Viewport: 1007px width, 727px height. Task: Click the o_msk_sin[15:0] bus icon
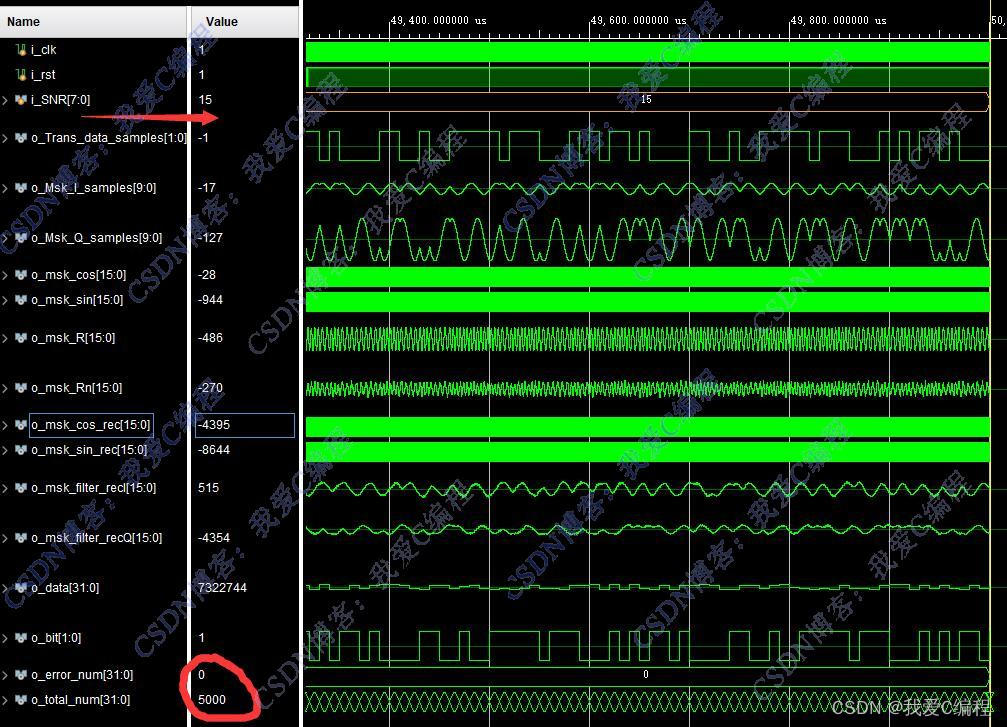[21, 300]
